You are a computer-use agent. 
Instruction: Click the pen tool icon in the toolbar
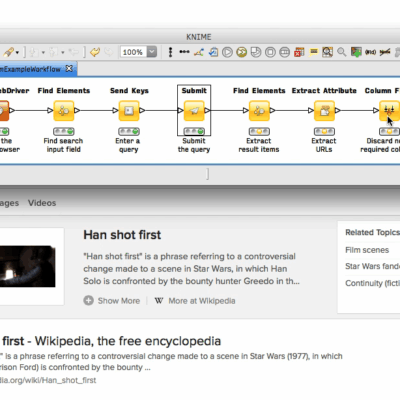[9, 52]
